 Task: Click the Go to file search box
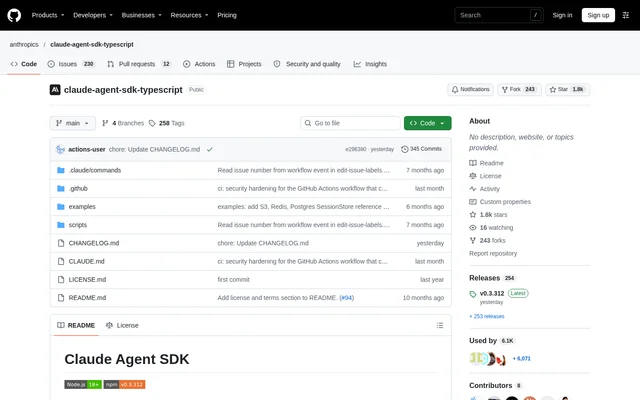(350, 123)
